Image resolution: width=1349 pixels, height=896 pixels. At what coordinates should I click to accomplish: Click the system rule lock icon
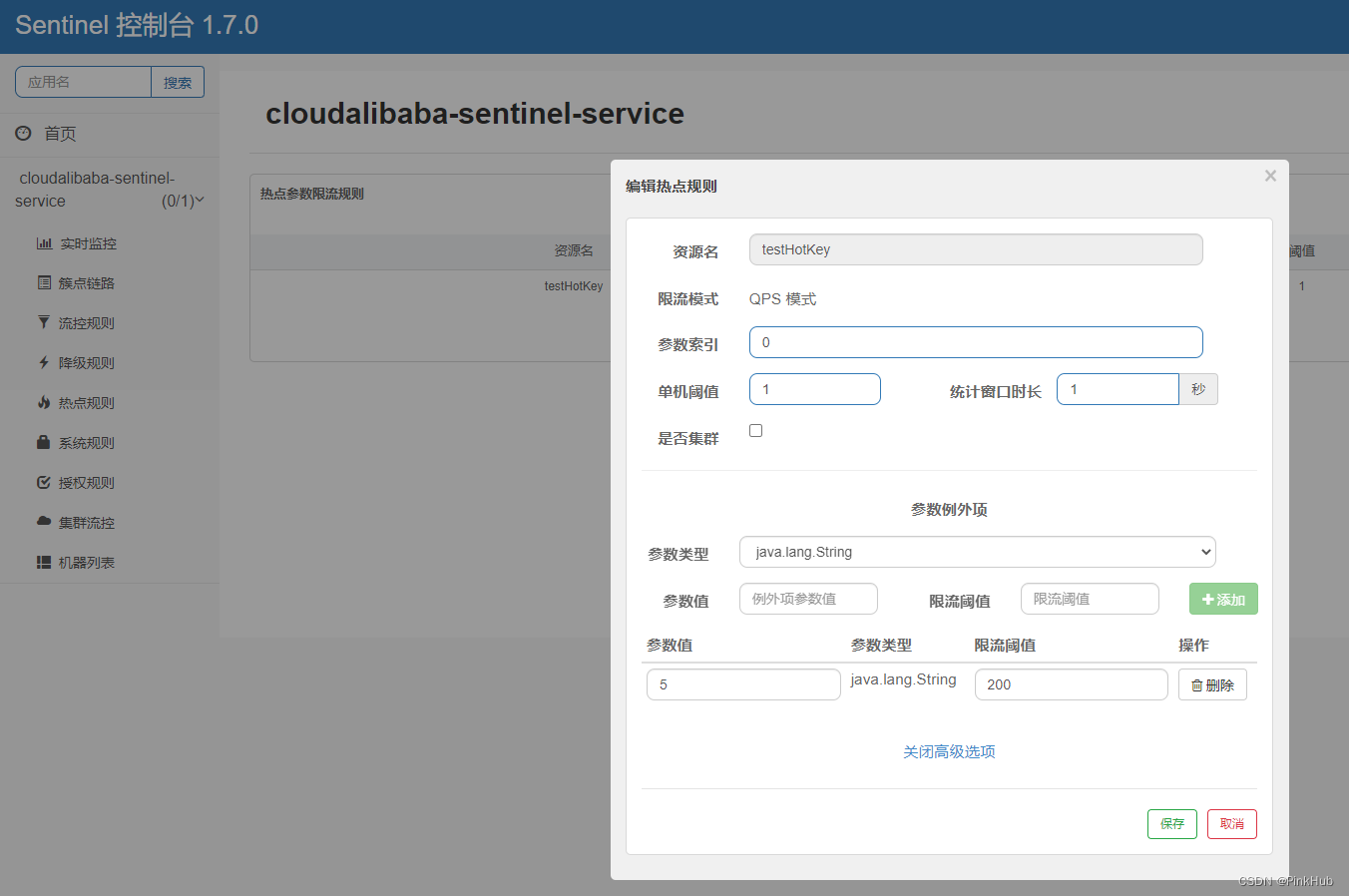[x=44, y=442]
